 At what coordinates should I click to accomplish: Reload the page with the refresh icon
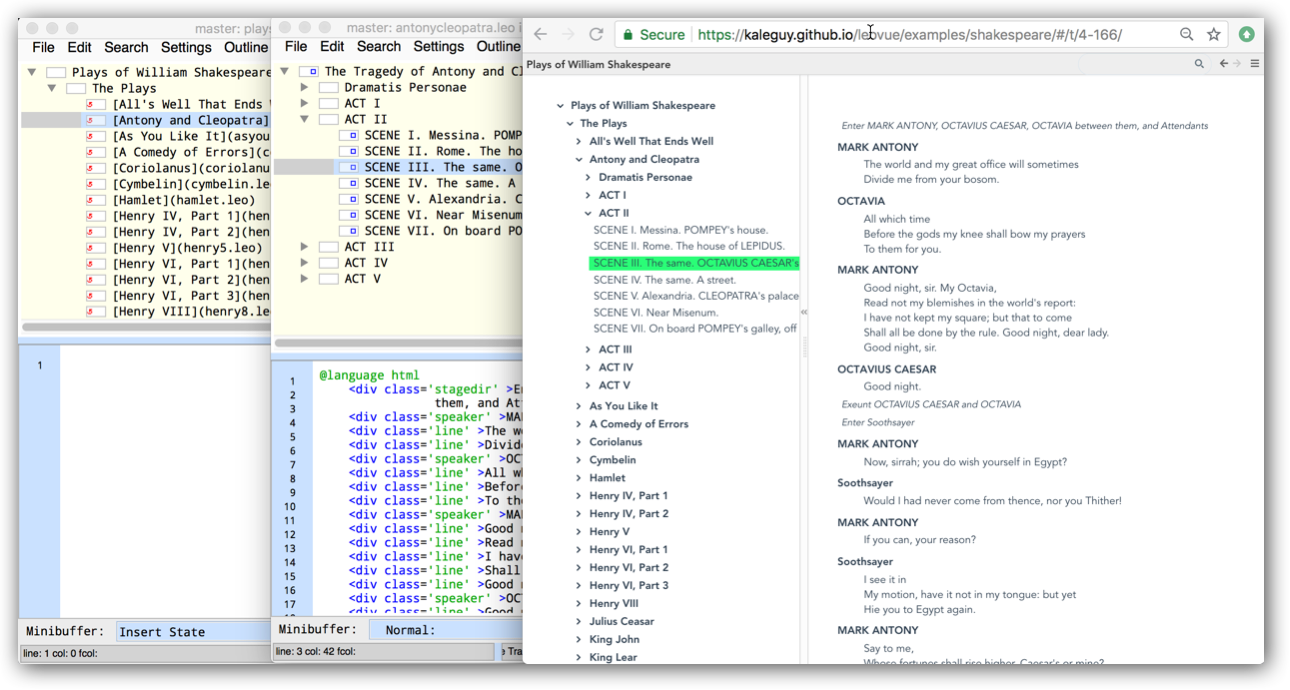click(596, 34)
